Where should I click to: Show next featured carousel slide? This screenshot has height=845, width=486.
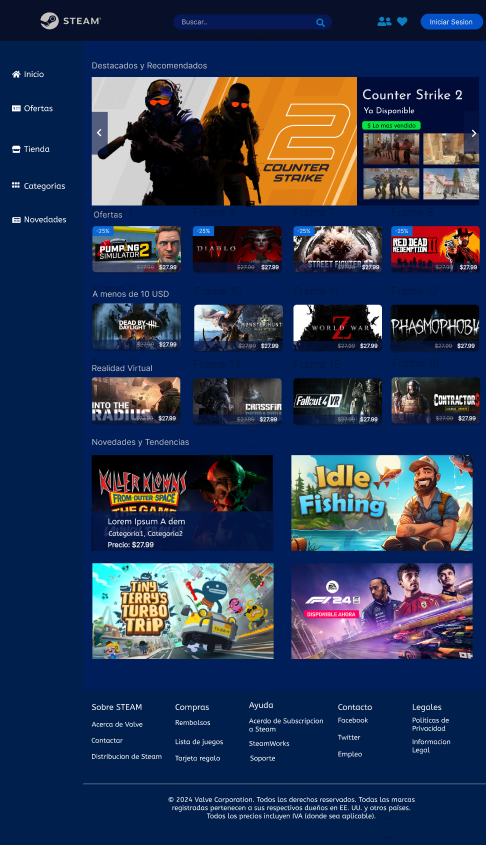coord(473,133)
